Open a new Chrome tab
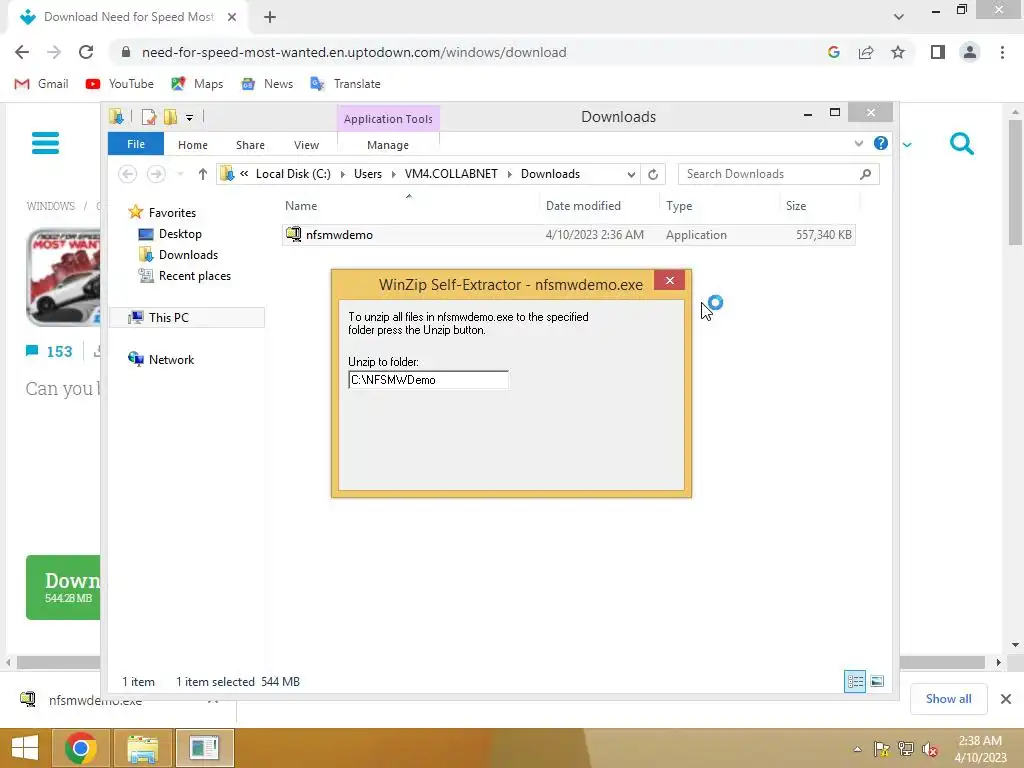This screenshot has height=768, width=1024. (270, 17)
